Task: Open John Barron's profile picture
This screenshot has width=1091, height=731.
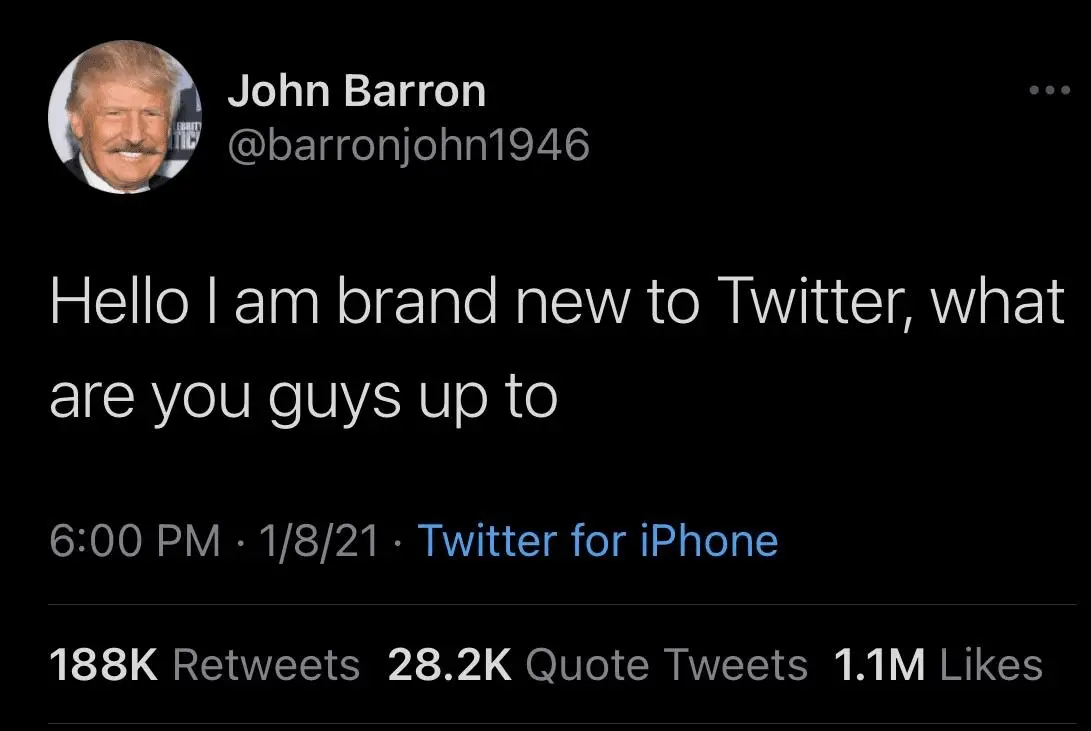Action: [125, 117]
